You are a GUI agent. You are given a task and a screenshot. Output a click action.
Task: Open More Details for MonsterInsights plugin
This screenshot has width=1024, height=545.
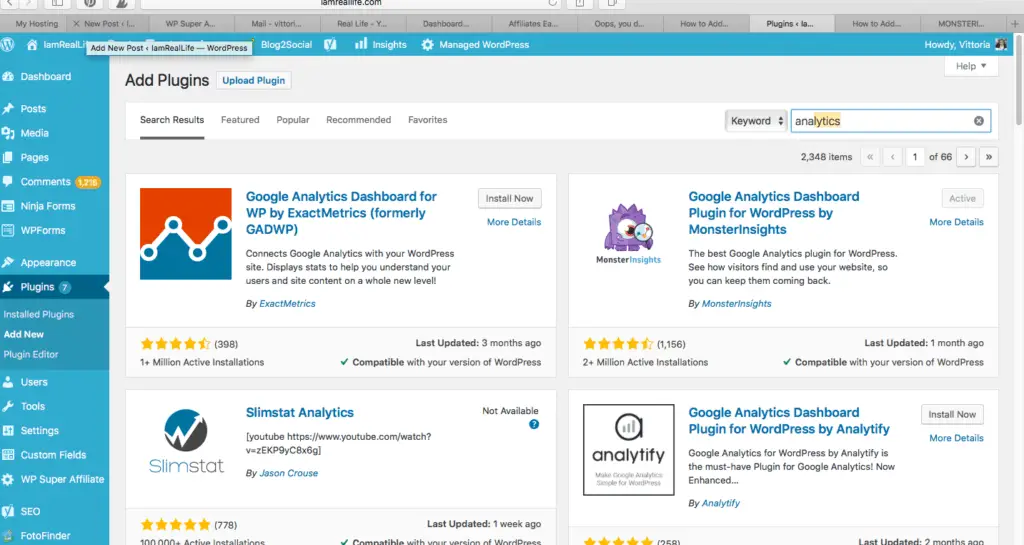(956, 222)
